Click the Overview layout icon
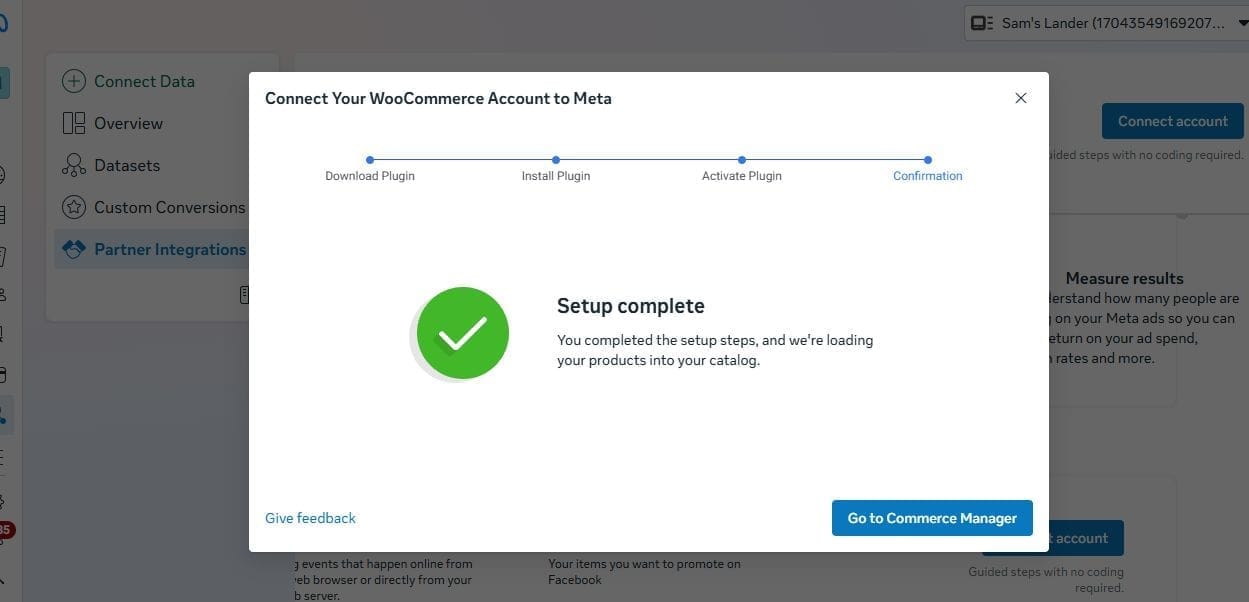Viewport: 1249px width, 602px height. pos(74,123)
